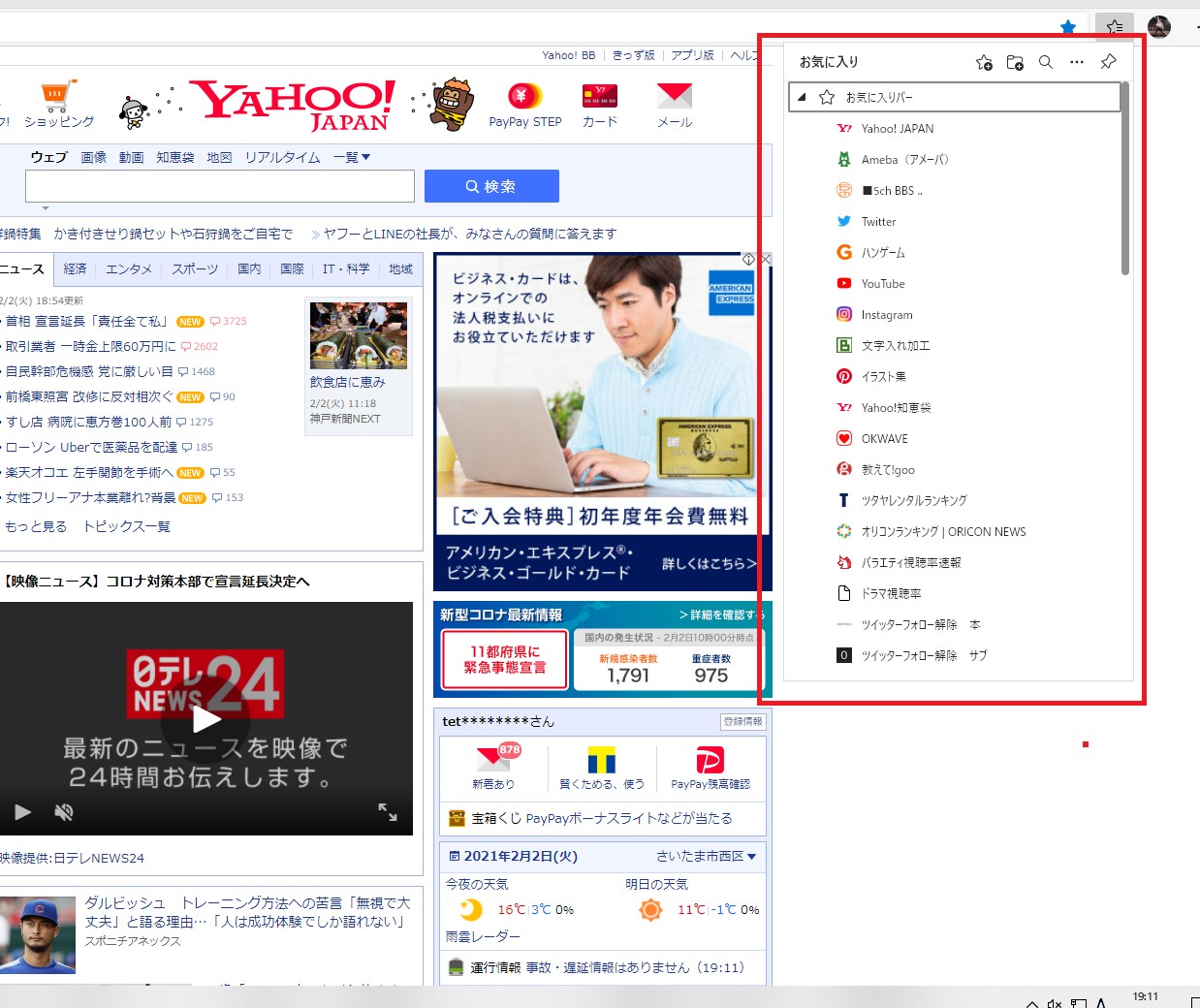Close the American Express ad with X
Image resolution: width=1200 pixels, height=1008 pixels.
766,259
